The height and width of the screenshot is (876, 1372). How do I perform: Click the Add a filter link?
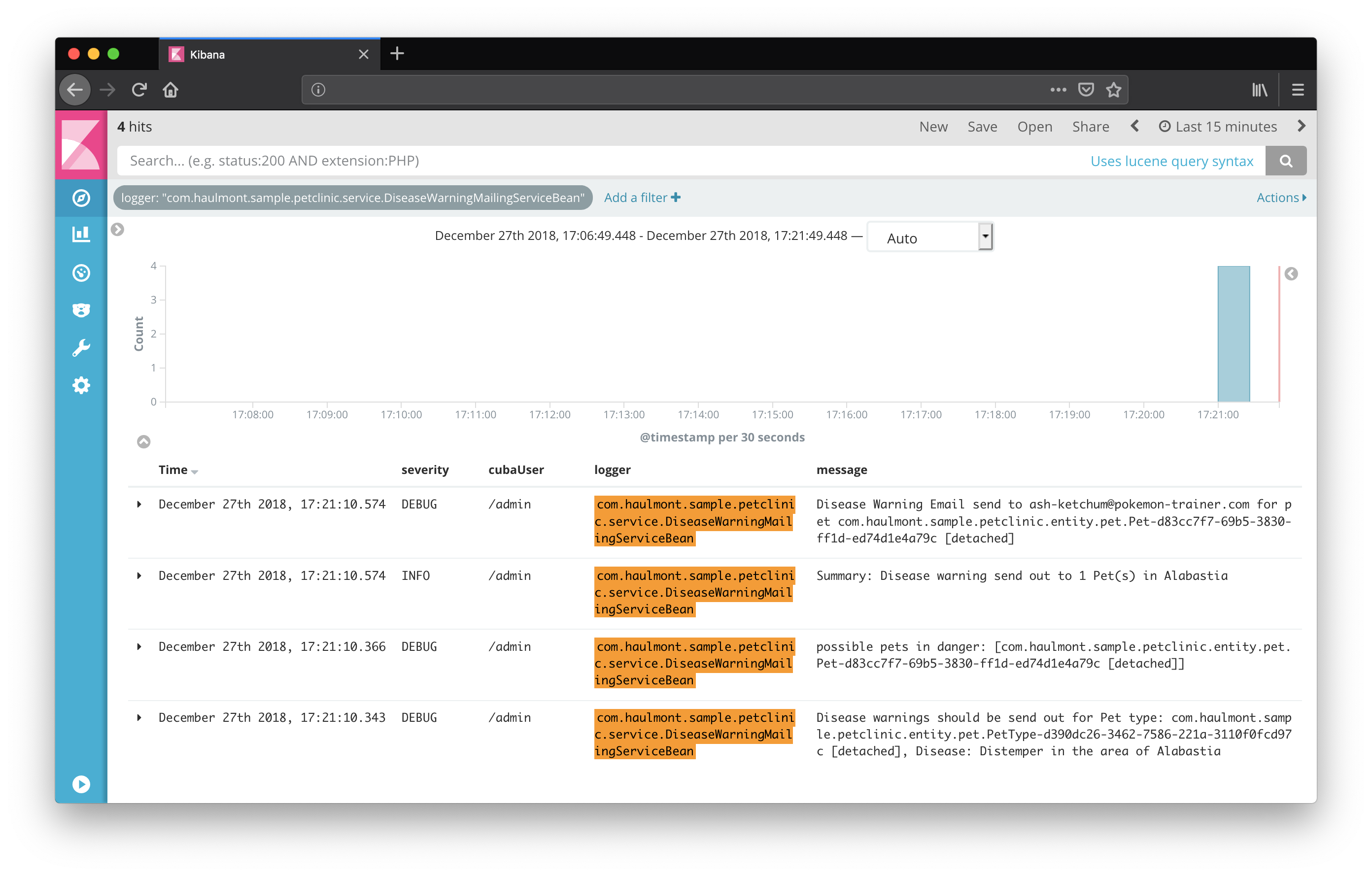click(x=642, y=198)
